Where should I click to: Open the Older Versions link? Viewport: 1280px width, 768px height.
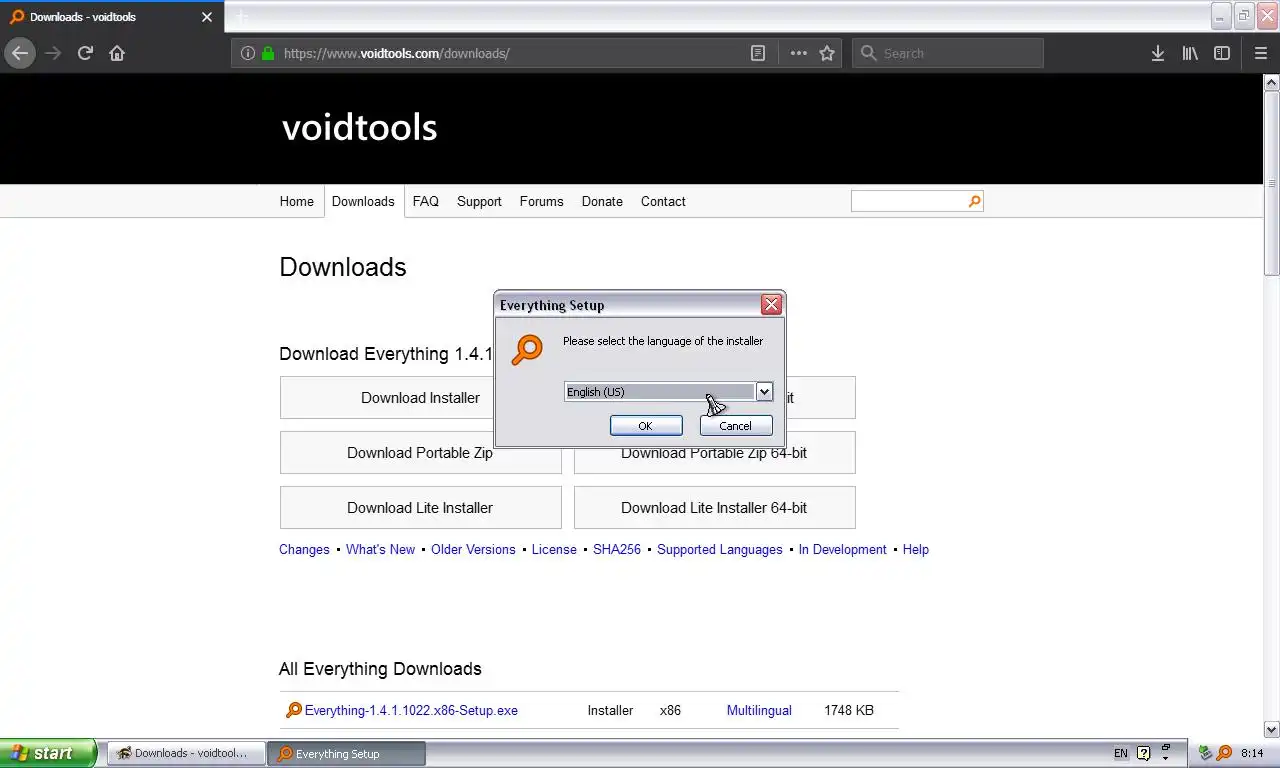tap(473, 549)
